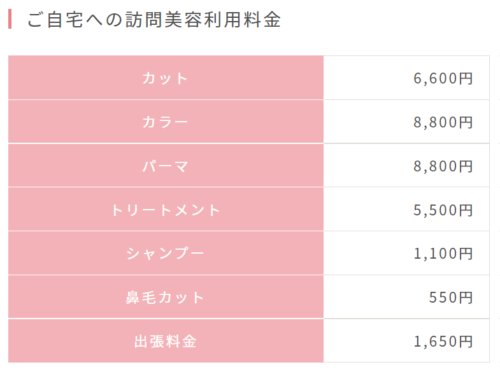
Task: Click the 訪問美容 text in heading
Action: [x=164, y=20]
